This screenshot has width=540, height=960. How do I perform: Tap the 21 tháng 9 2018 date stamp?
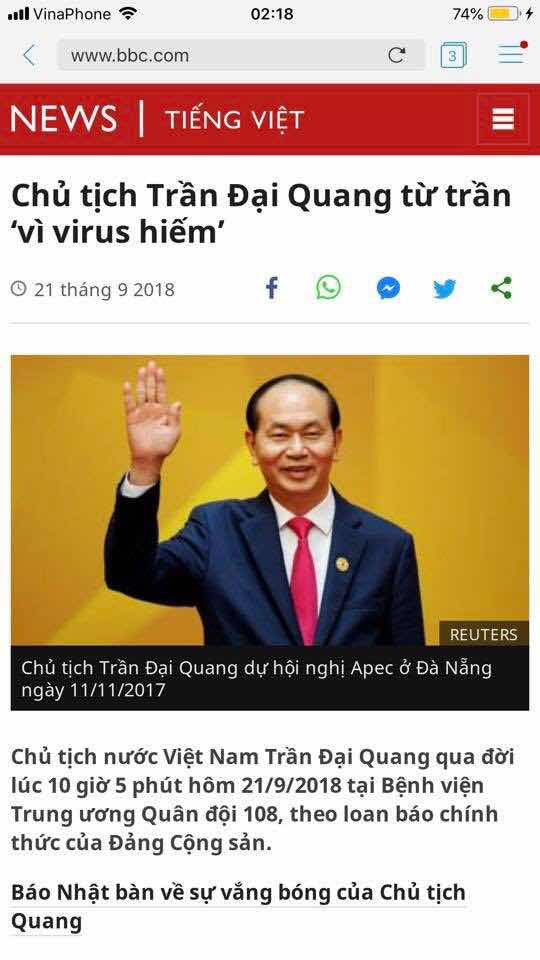point(93,290)
